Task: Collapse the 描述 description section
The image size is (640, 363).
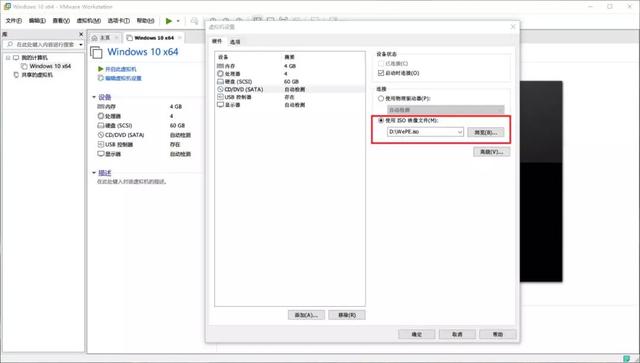Action: (94, 173)
